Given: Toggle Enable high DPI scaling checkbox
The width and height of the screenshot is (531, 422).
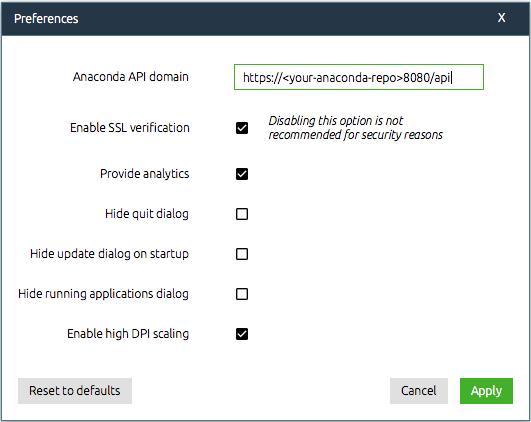Looking at the screenshot, I should pyautogui.click(x=242, y=334).
